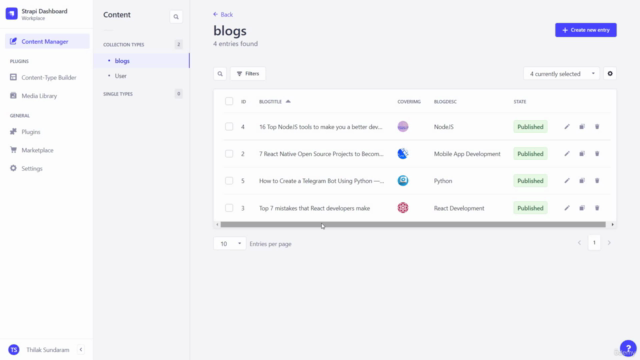Click the BLOGDESC column header
Image resolution: width=640 pixels, height=360 pixels.
[x=445, y=102]
